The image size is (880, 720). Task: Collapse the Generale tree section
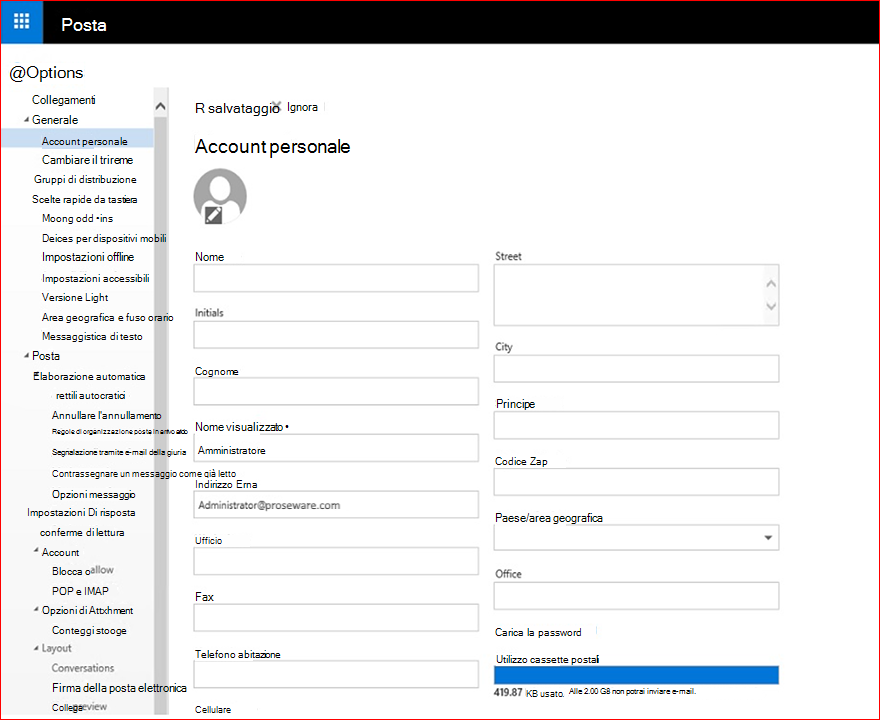[x=26, y=120]
